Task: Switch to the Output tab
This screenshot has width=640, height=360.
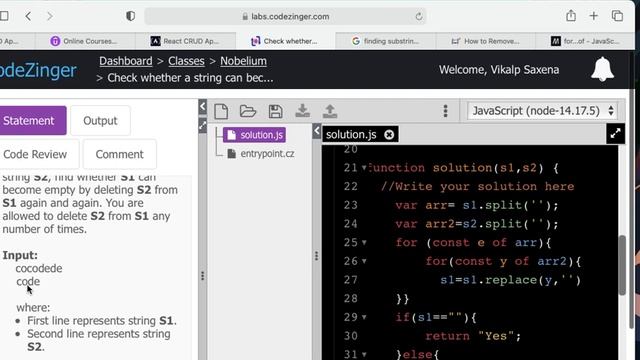Action: (x=100, y=120)
